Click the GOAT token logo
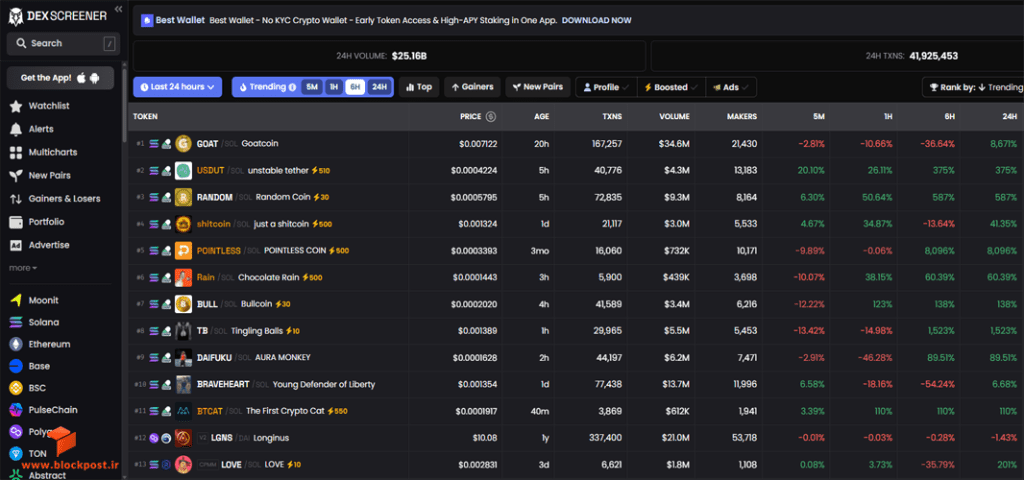1024x480 pixels. click(x=184, y=144)
